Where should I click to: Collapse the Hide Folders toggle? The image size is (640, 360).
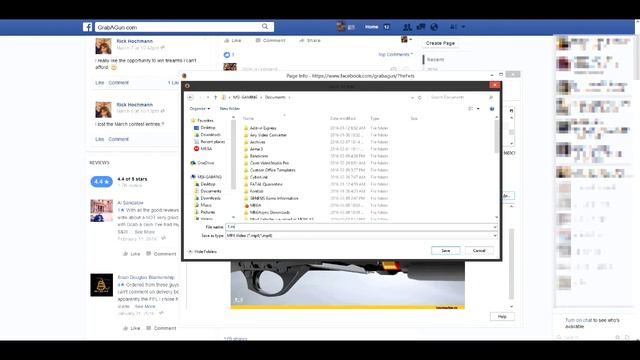[202, 251]
